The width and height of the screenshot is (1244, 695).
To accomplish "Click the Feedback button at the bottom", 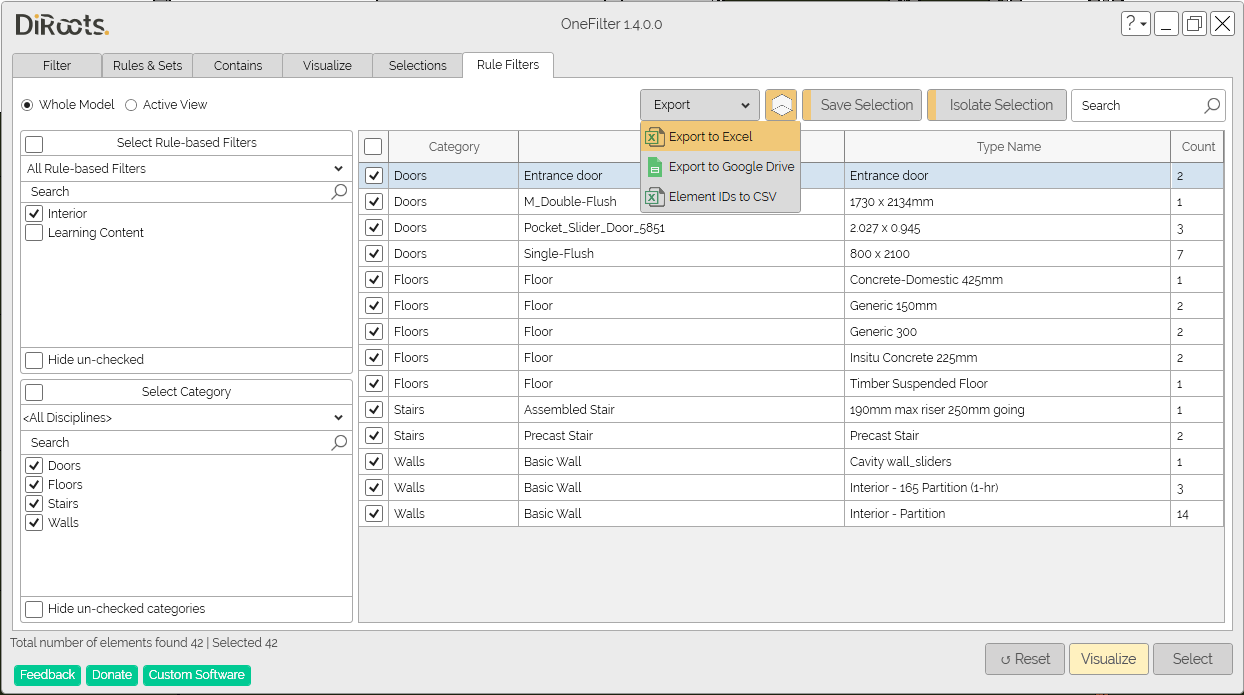I will pyautogui.click(x=47, y=675).
